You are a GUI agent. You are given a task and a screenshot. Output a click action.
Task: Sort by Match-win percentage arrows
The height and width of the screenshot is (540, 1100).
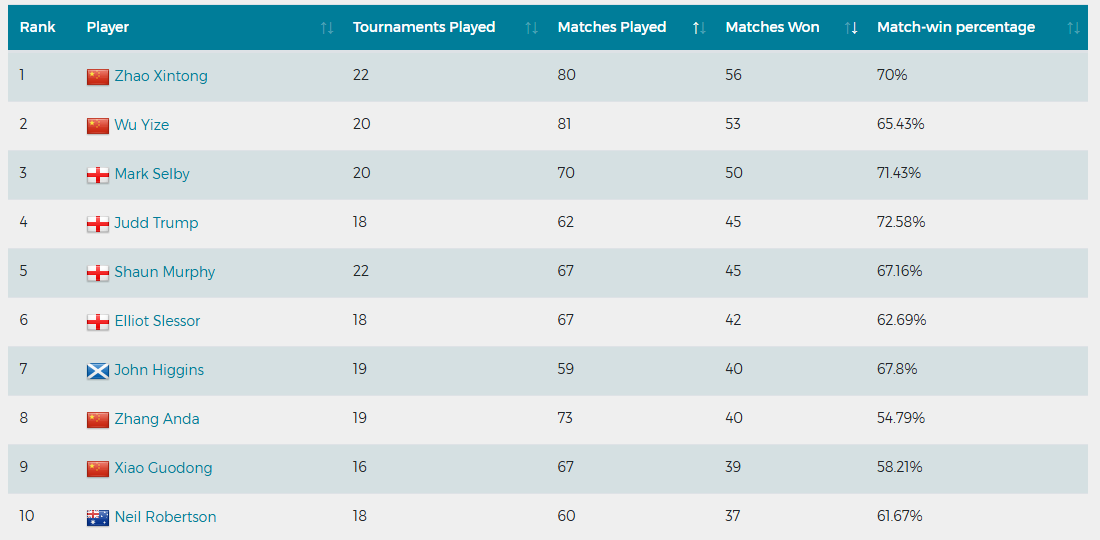[x=1073, y=27]
